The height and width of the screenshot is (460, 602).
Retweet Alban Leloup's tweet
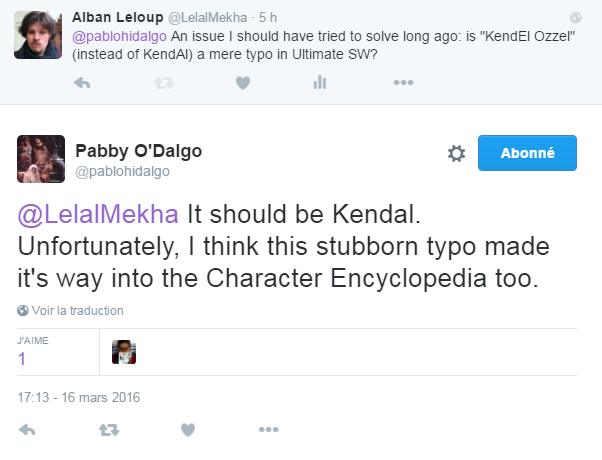(164, 83)
